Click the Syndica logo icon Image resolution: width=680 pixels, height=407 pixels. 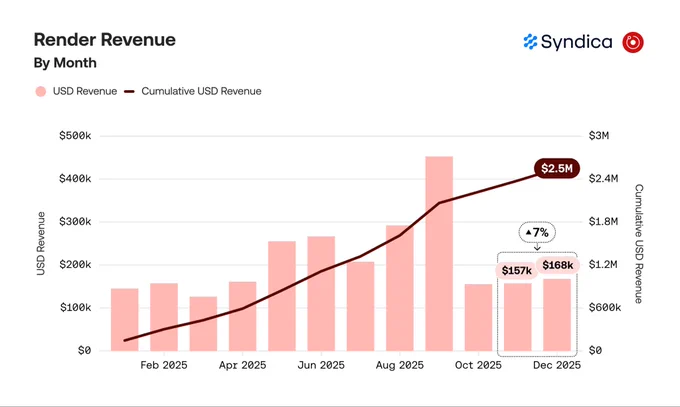(x=530, y=42)
